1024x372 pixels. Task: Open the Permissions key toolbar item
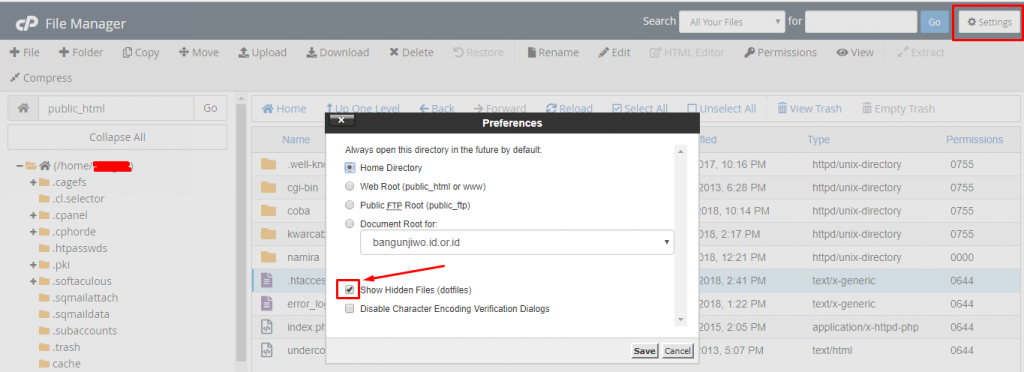coord(780,52)
